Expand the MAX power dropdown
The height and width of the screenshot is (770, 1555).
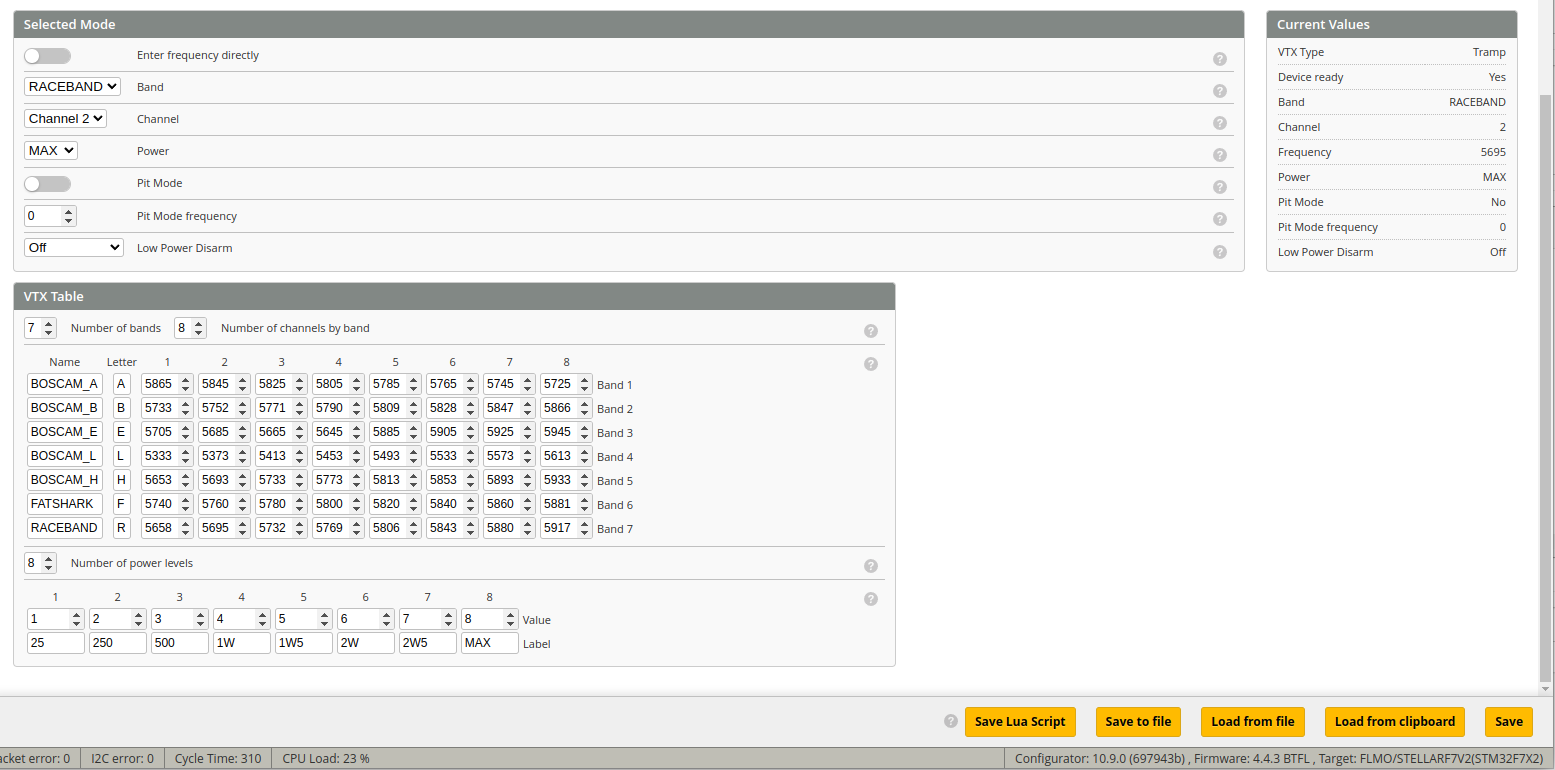pos(51,151)
